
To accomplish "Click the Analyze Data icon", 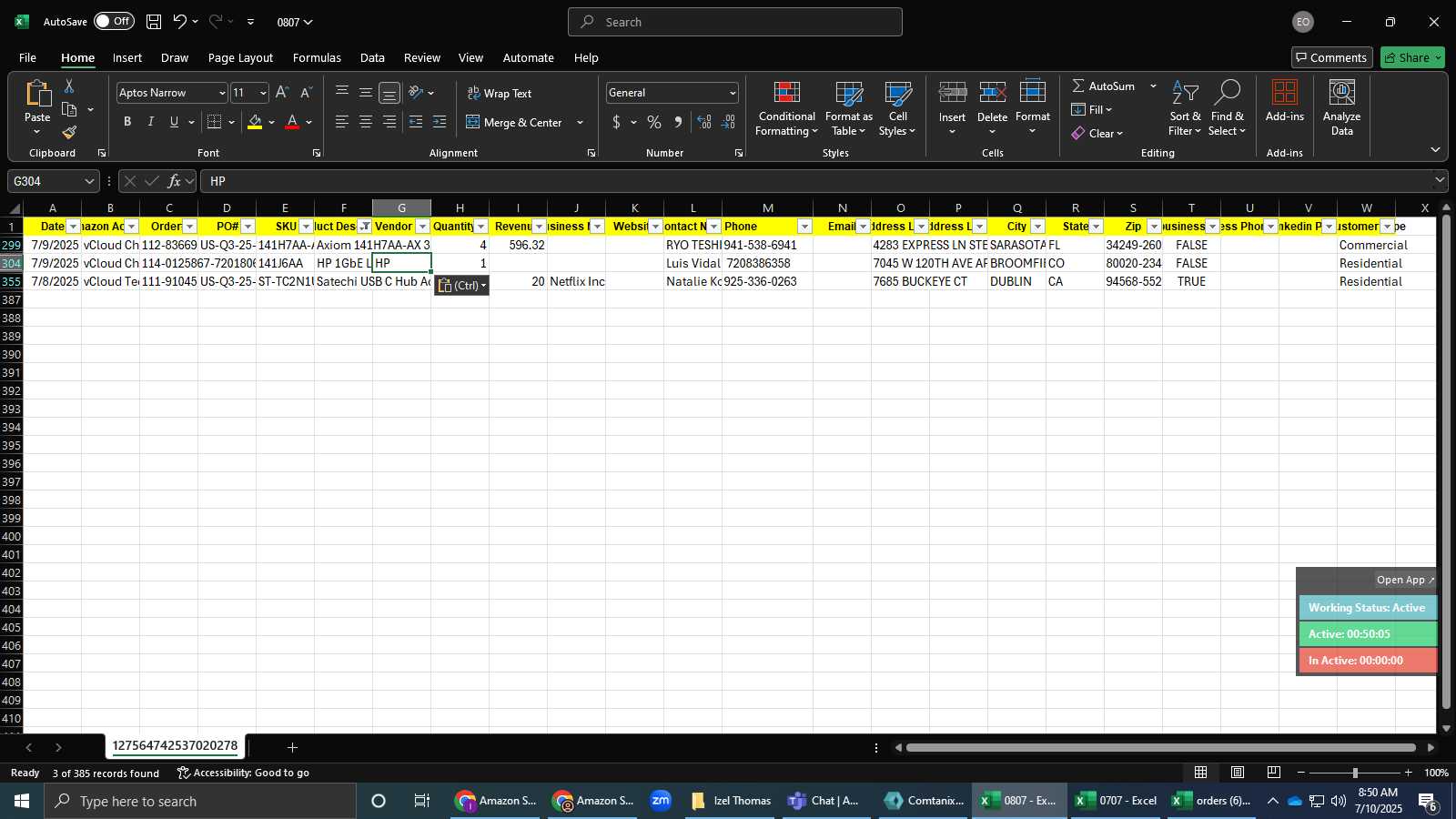I will (1342, 93).
